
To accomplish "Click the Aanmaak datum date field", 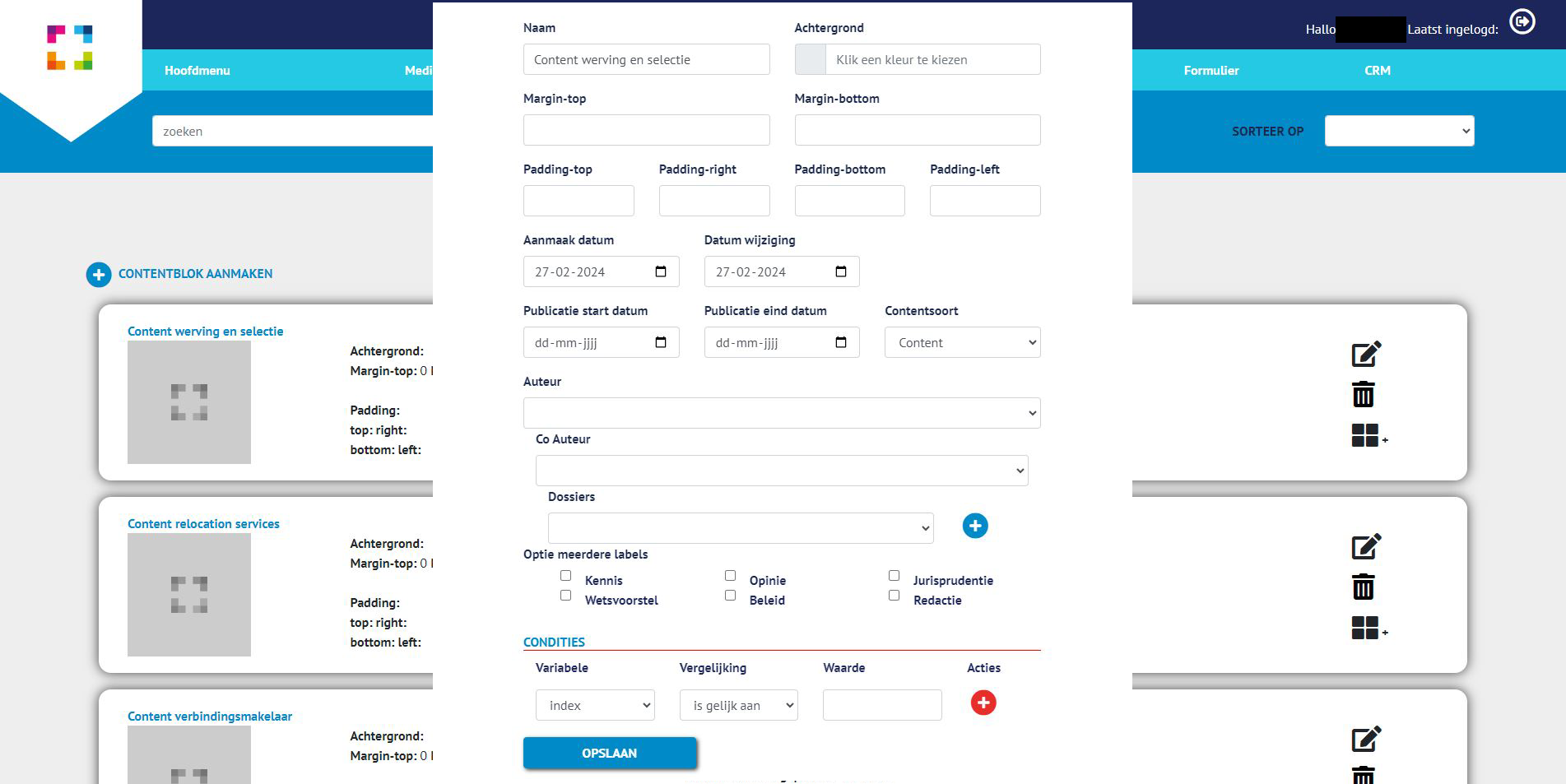I will [x=602, y=271].
